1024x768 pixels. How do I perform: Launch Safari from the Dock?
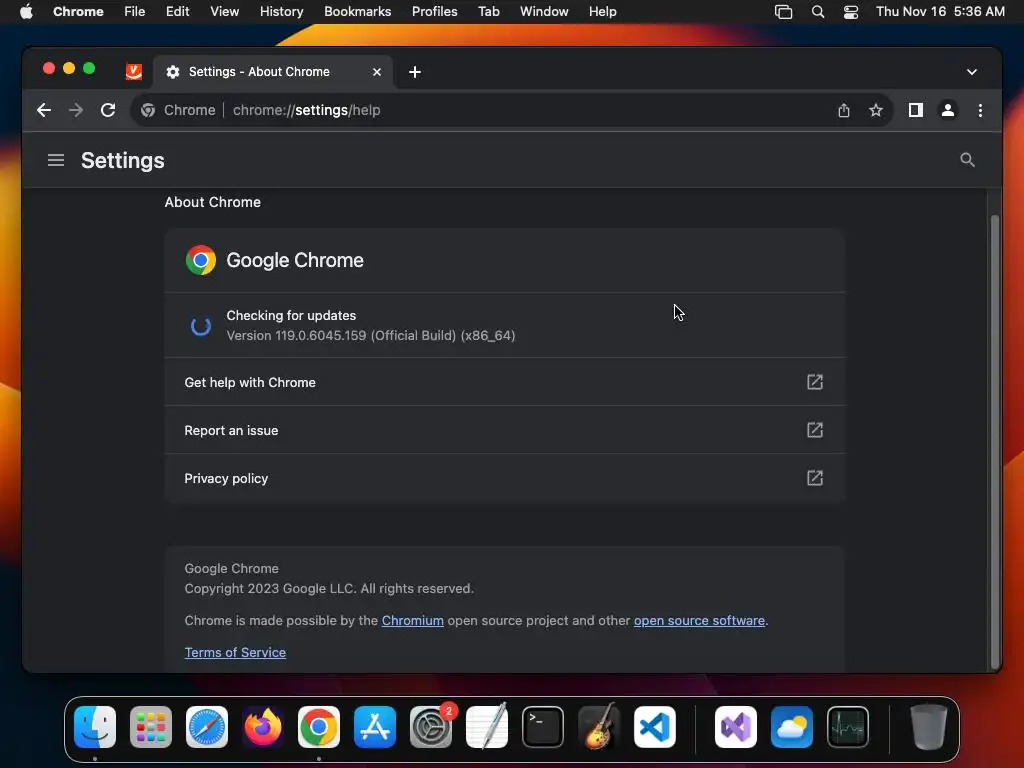(x=207, y=727)
